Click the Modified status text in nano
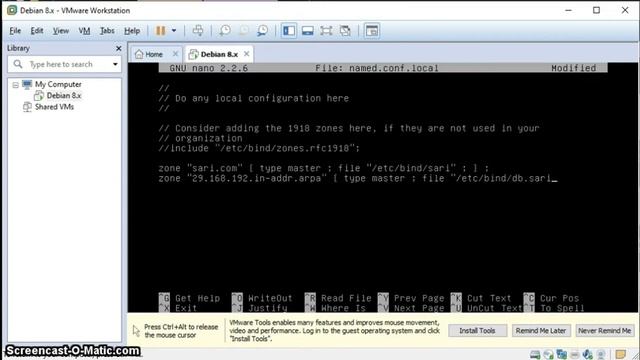 coord(573,68)
